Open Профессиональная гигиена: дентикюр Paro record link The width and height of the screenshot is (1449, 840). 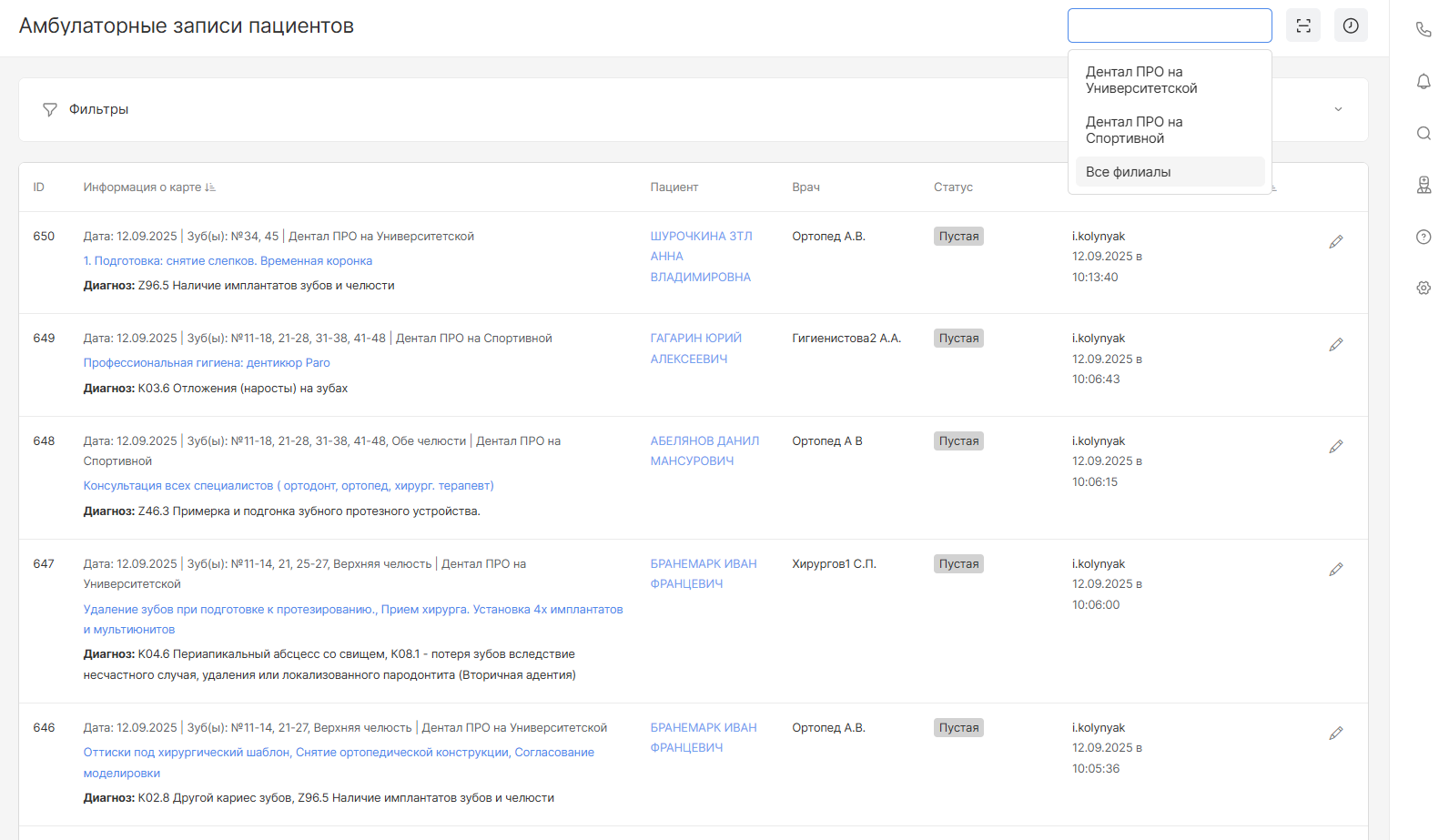[207, 363]
